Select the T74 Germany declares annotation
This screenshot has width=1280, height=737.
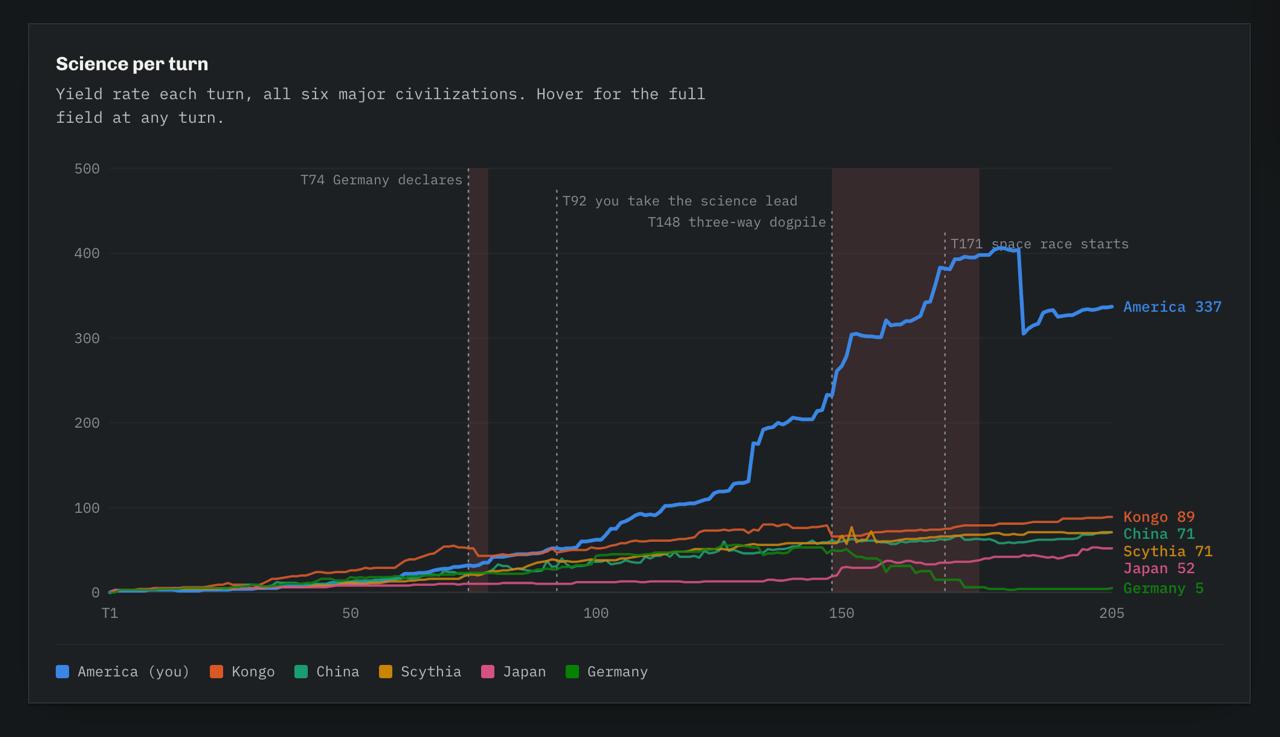(381, 180)
